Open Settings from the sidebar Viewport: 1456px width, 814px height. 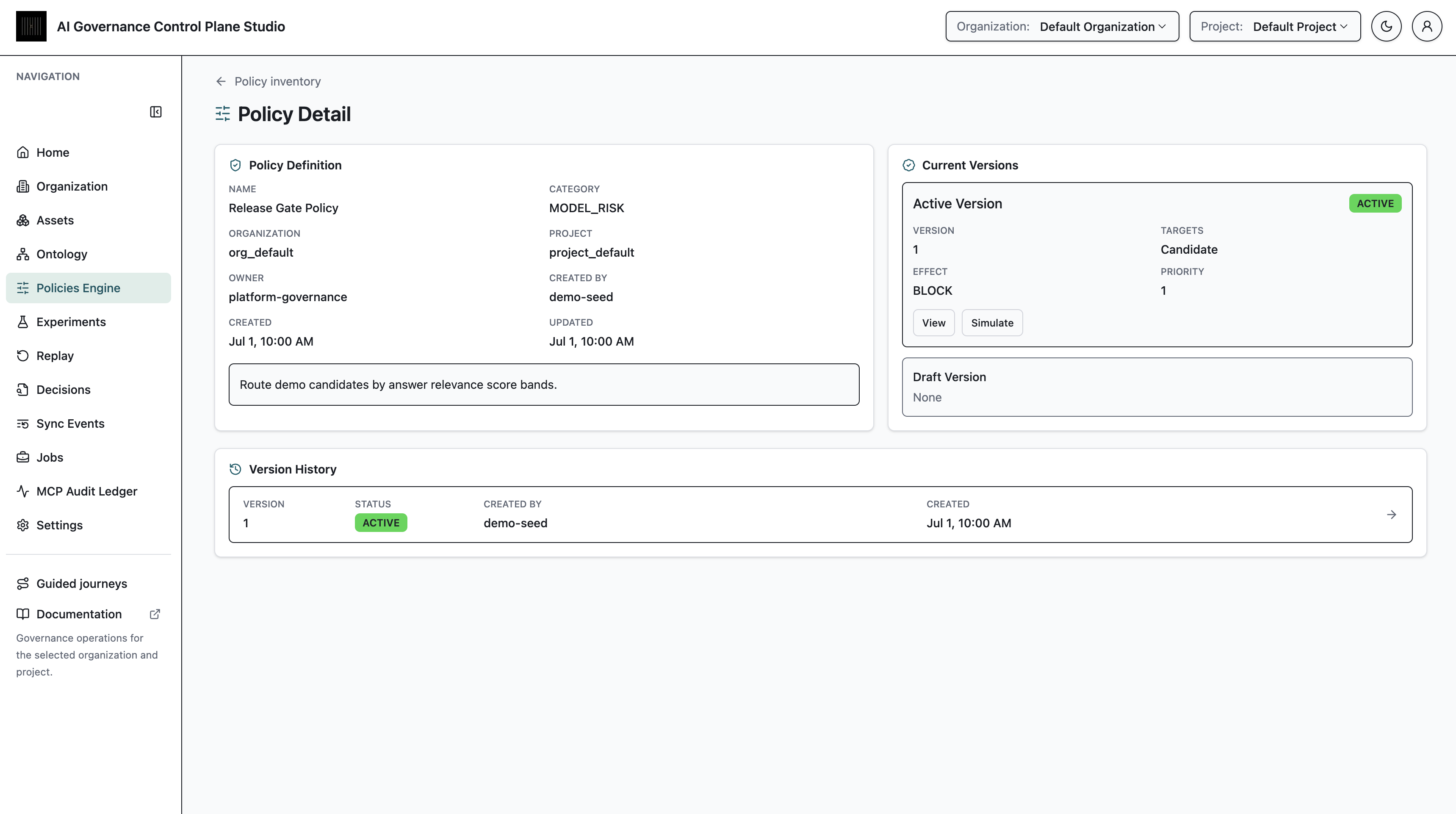[x=88, y=526]
